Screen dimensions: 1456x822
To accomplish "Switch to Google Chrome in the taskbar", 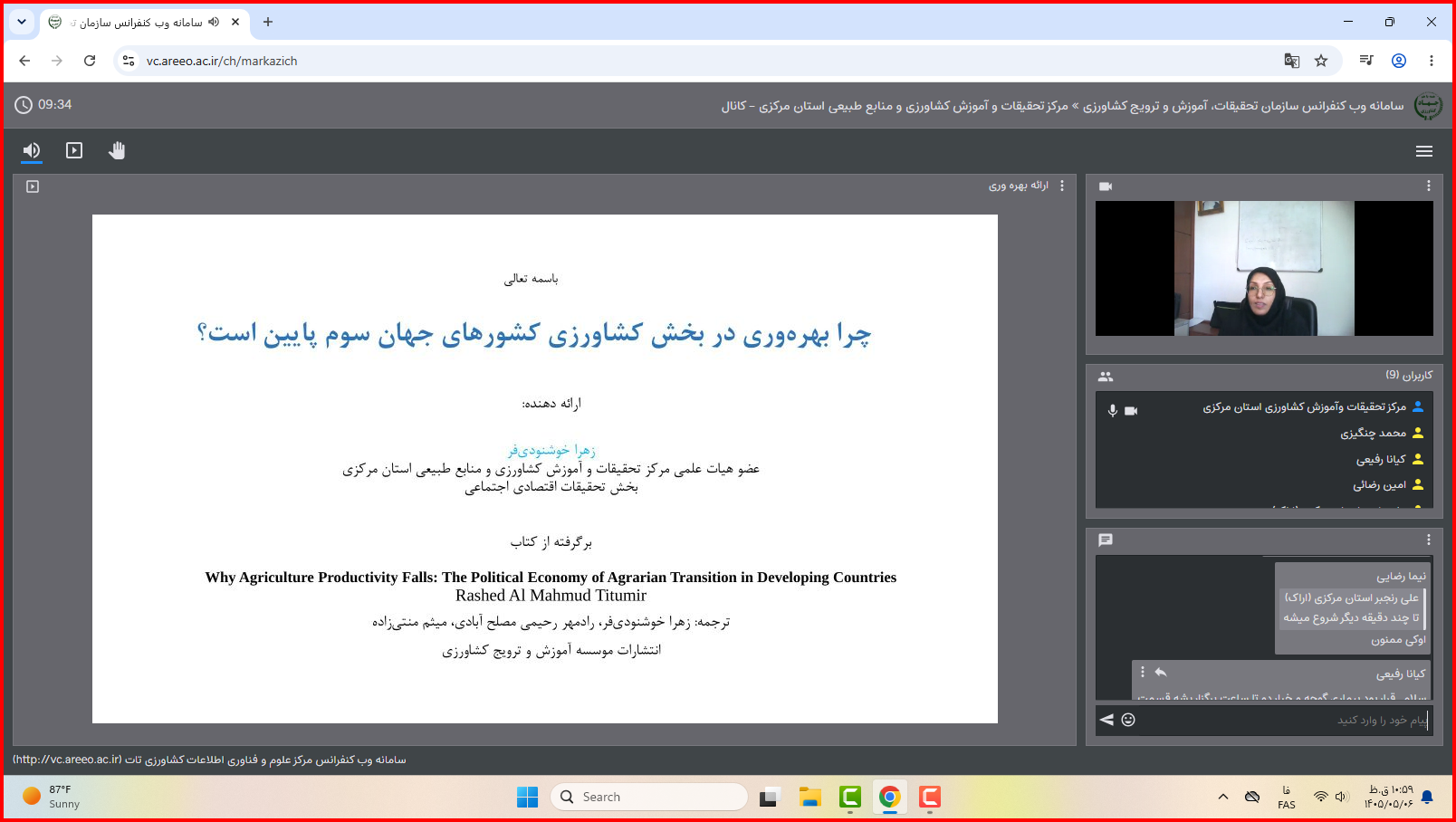I will pyautogui.click(x=889, y=797).
